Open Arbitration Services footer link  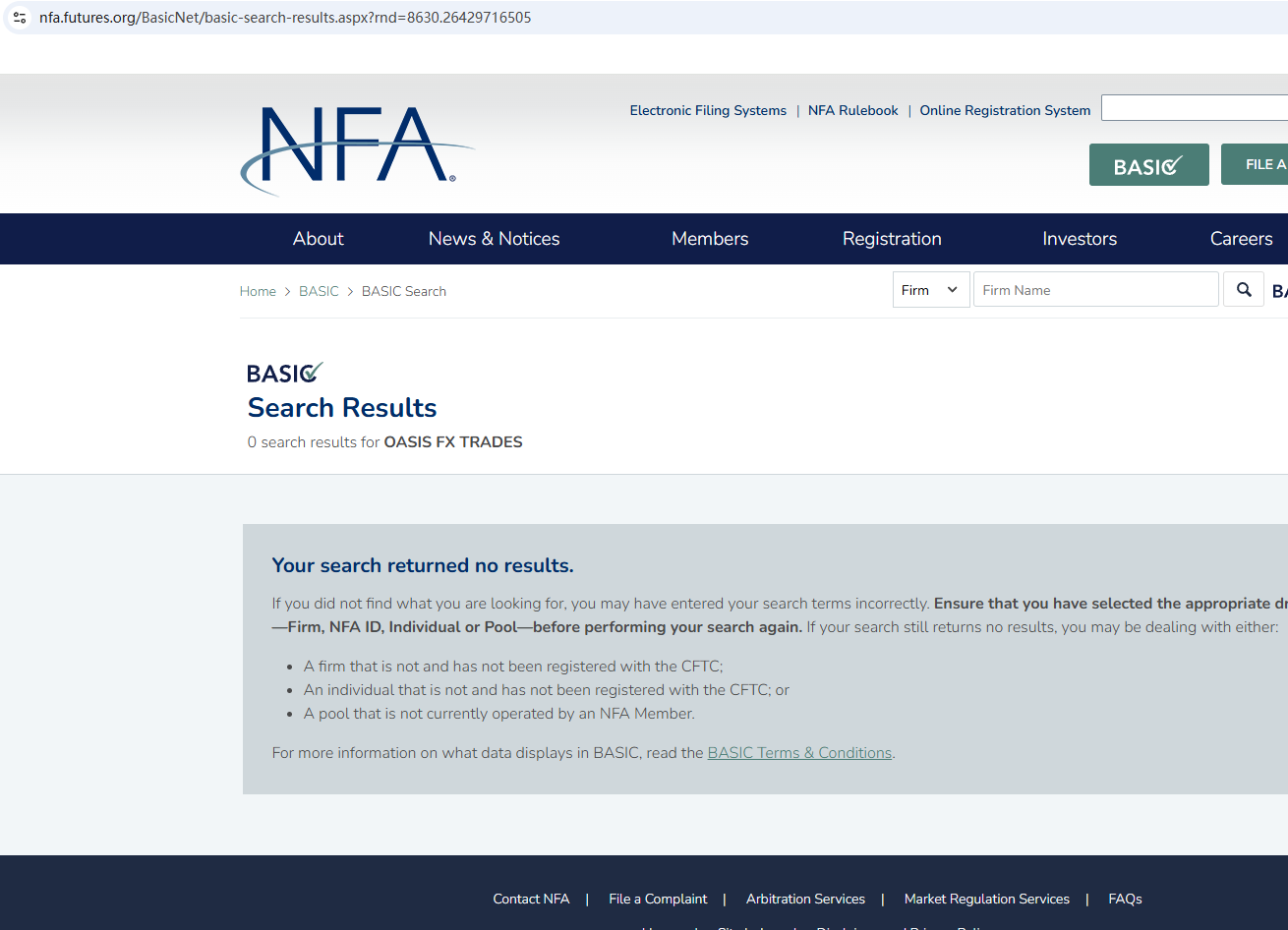click(805, 899)
